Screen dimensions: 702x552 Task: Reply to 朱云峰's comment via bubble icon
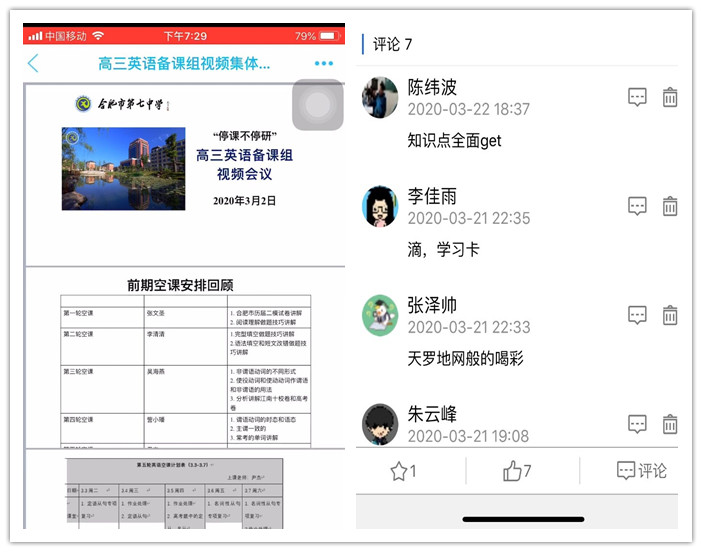pos(637,423)
